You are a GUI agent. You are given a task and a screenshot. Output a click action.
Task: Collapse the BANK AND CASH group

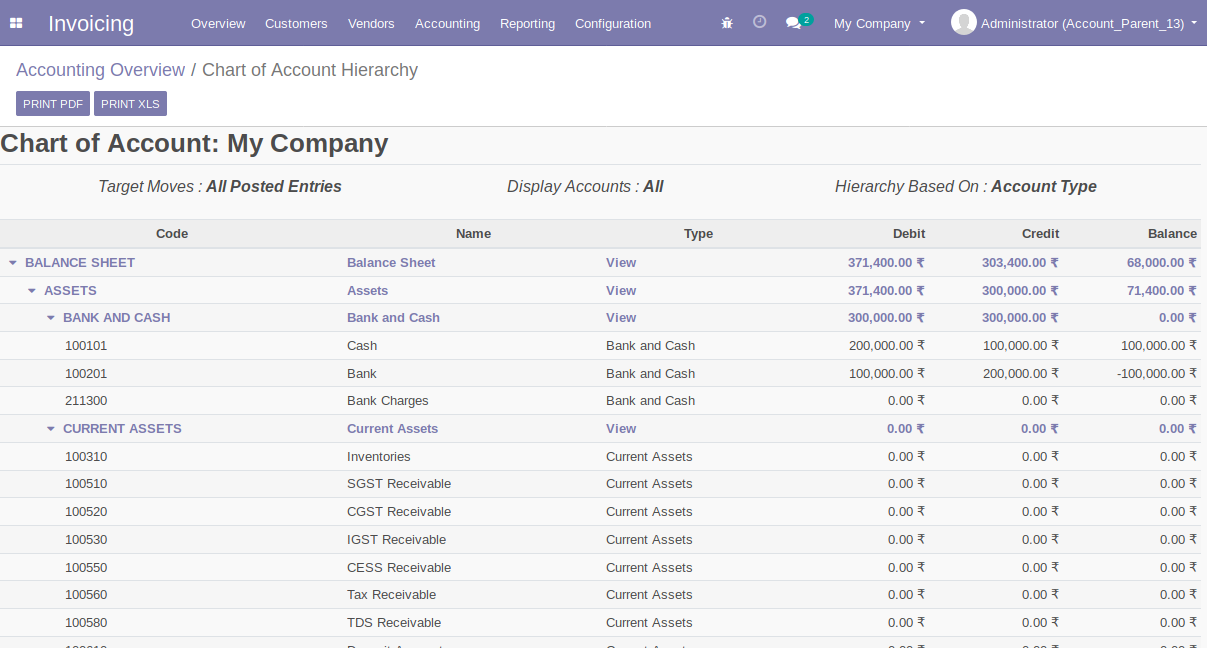coord(51,318)
